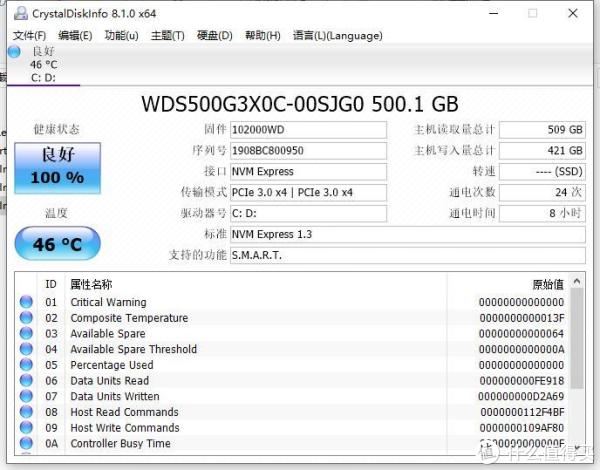
Task: Close the CrystalDiskInfo window
Action: tap(573, 13)
